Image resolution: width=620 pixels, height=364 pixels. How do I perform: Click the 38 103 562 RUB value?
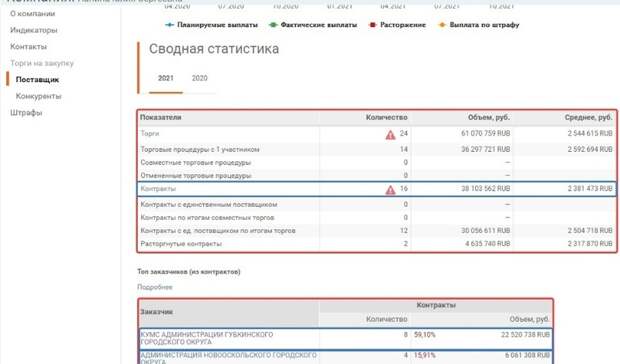click(486, 189)
